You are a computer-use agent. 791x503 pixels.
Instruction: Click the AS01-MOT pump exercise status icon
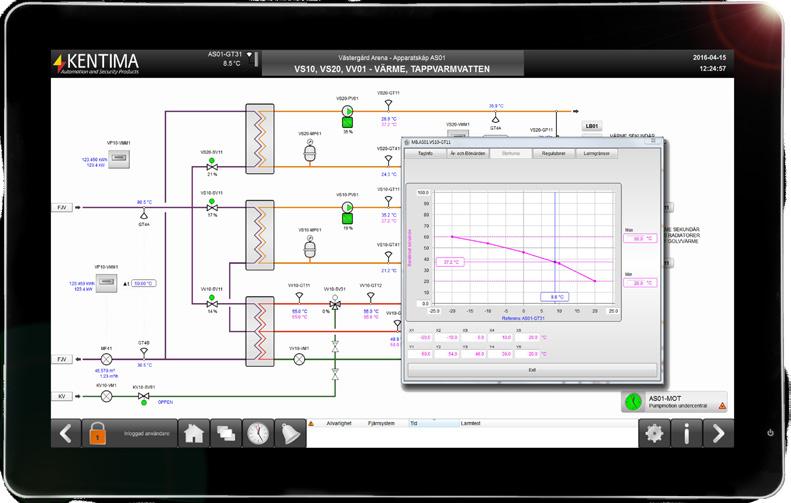point(633,402)
